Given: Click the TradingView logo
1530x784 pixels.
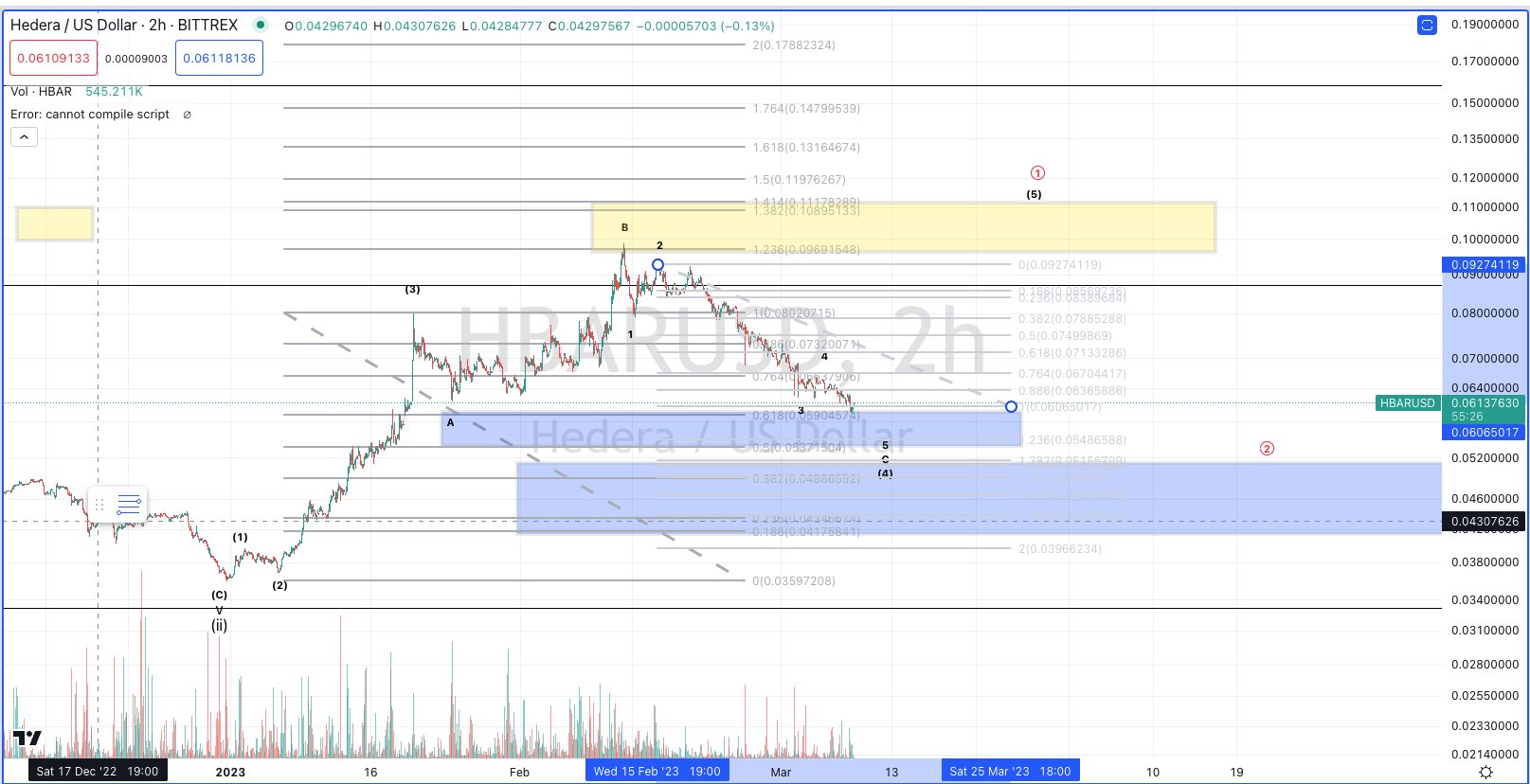Looking at the screenshot, I should pyautogui.click(x=27, y=739).
